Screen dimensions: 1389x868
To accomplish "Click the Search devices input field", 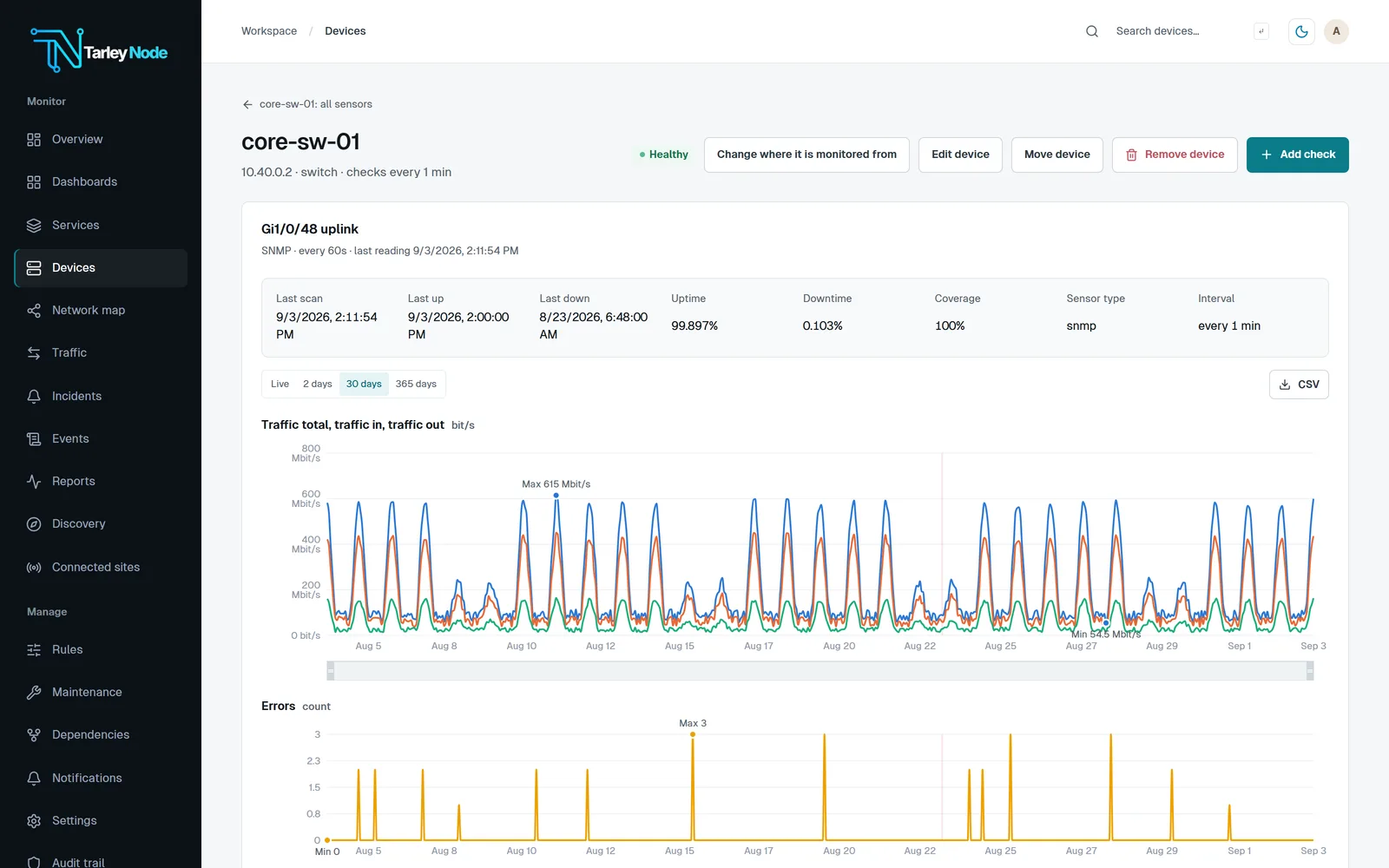I will (1181, 31).
